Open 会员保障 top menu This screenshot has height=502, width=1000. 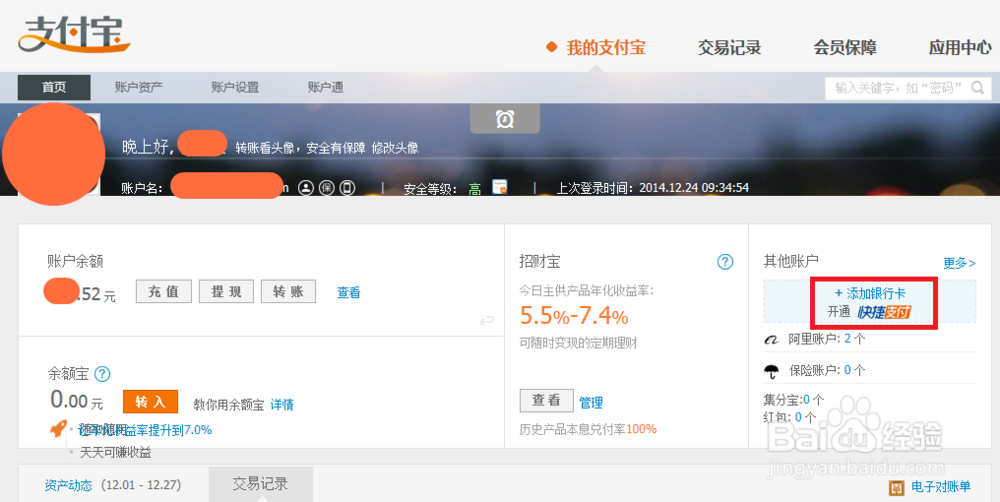coord(845,47)
